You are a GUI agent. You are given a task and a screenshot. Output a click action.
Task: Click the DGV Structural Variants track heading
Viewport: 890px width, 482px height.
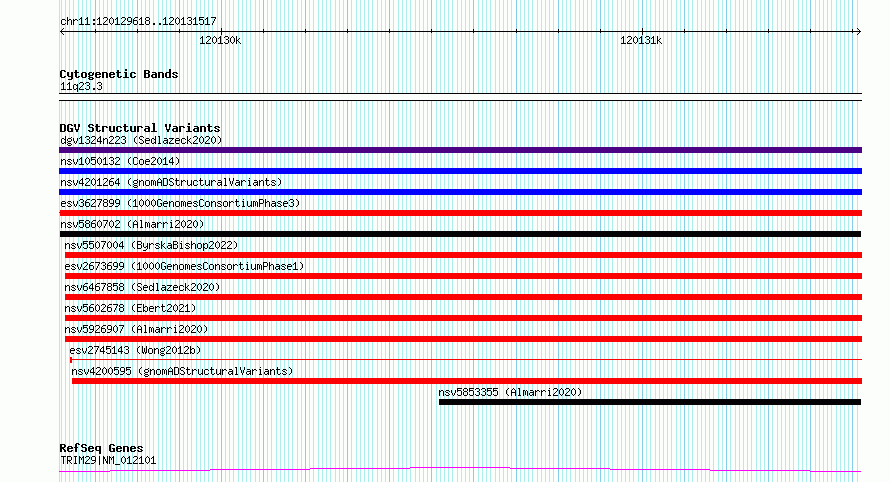coord(140,128)
